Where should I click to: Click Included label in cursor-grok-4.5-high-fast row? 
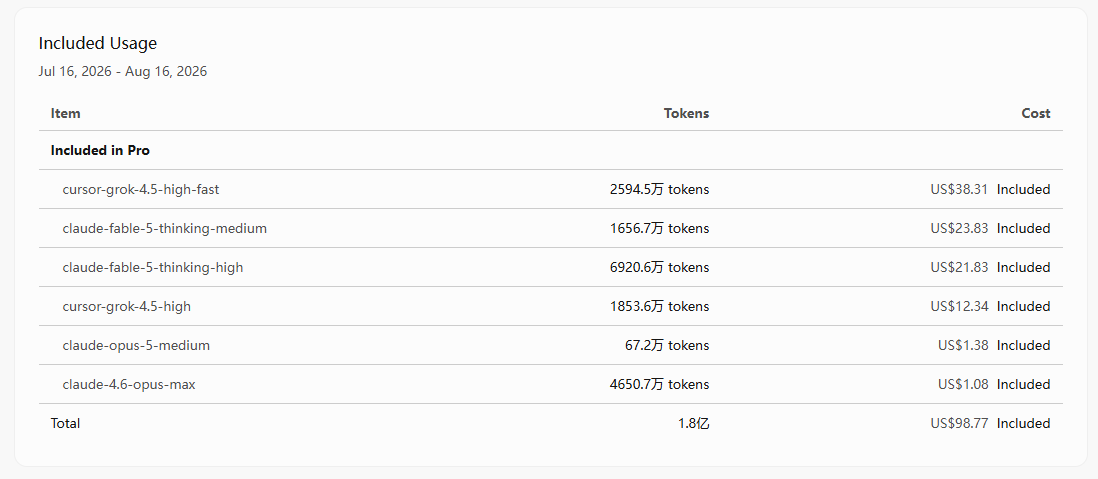[x=1024, y=189]
